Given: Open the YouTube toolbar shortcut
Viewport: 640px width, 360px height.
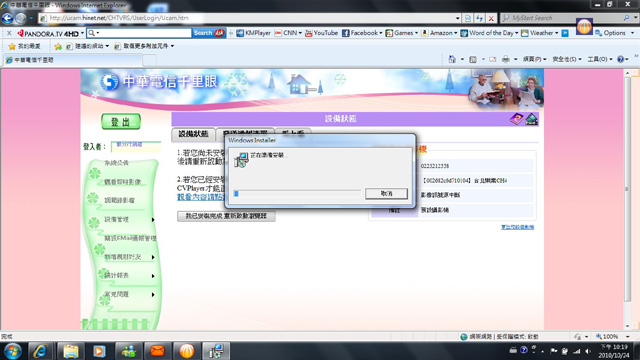Looking at the screenshot, I should [322, 33].
